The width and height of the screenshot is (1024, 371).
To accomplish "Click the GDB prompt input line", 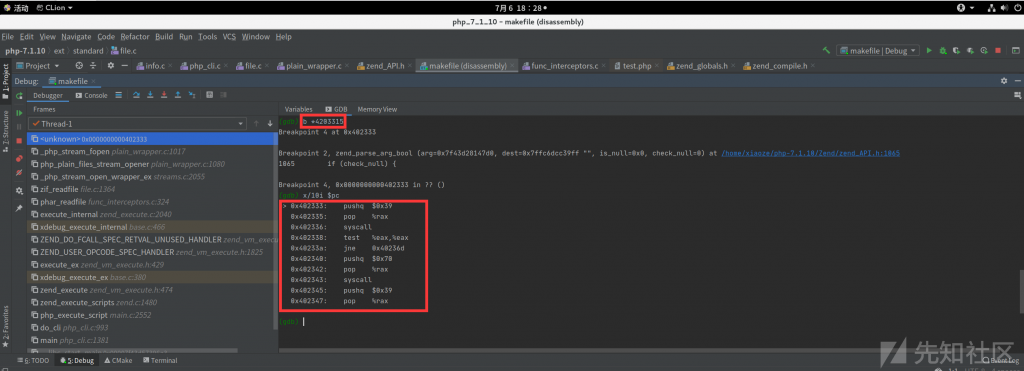I will tap(647, 321).
